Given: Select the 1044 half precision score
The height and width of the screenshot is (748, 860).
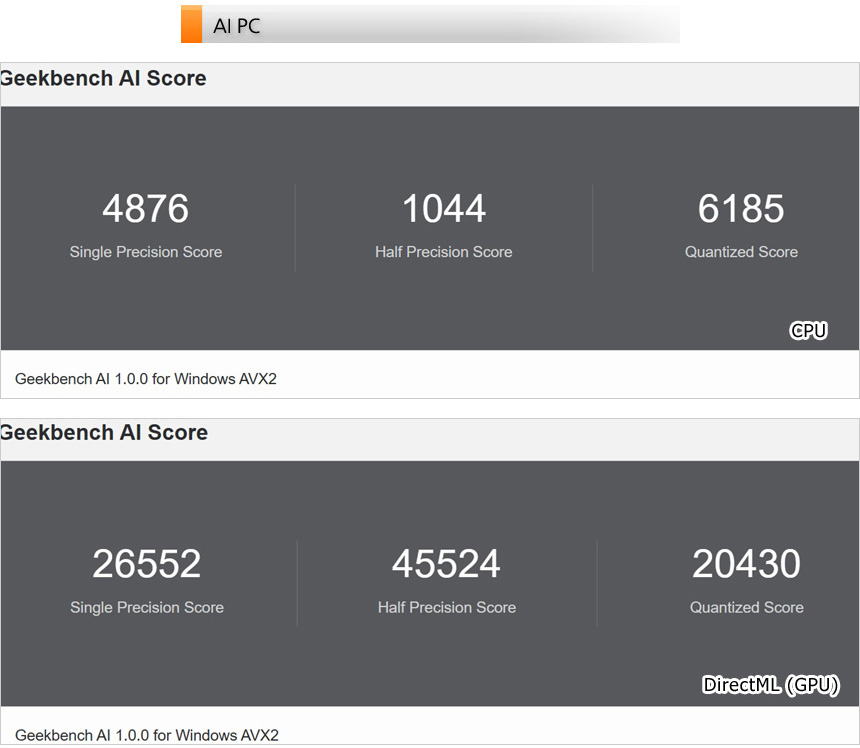Looking at the screenshot, I should click(x=444, y=209).
